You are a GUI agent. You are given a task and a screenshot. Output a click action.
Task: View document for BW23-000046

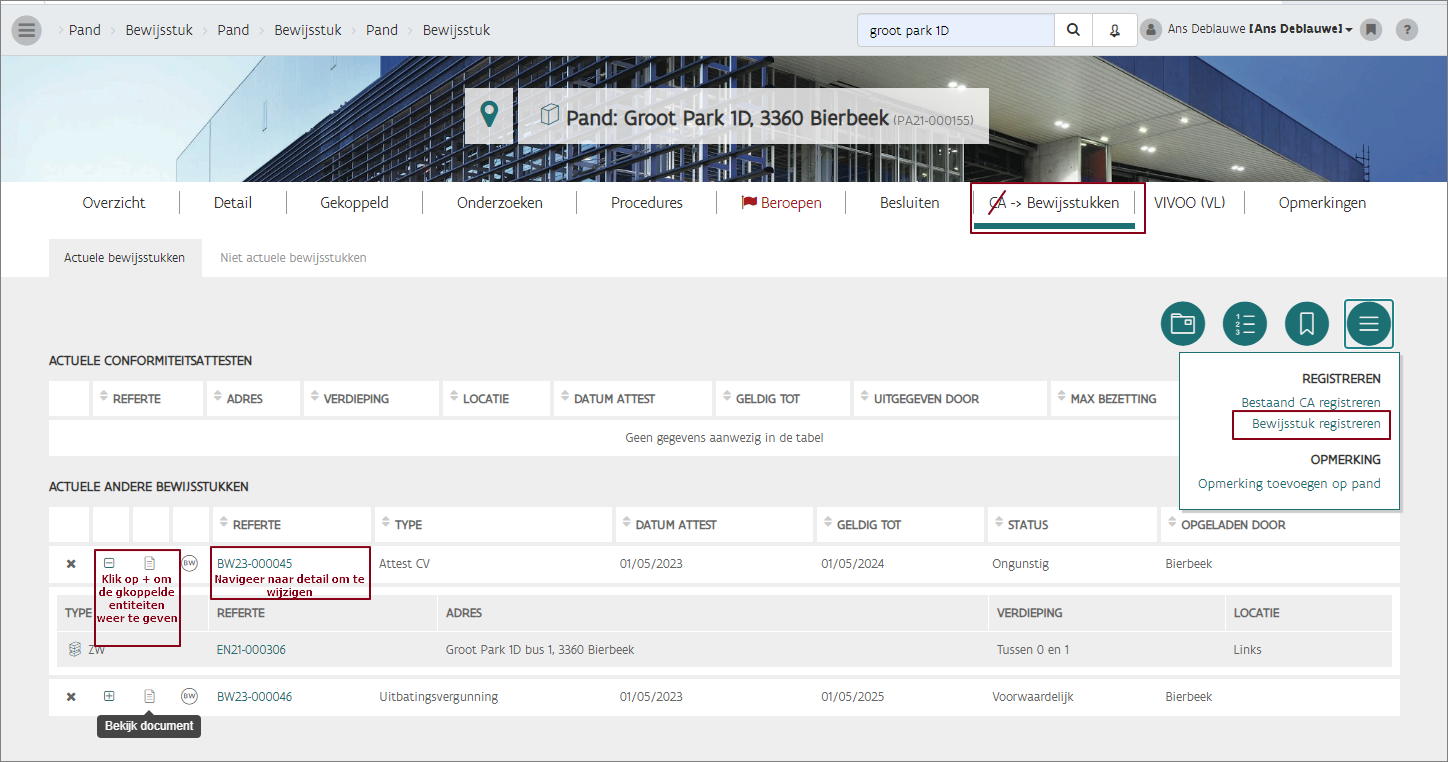tap(150, 696)
